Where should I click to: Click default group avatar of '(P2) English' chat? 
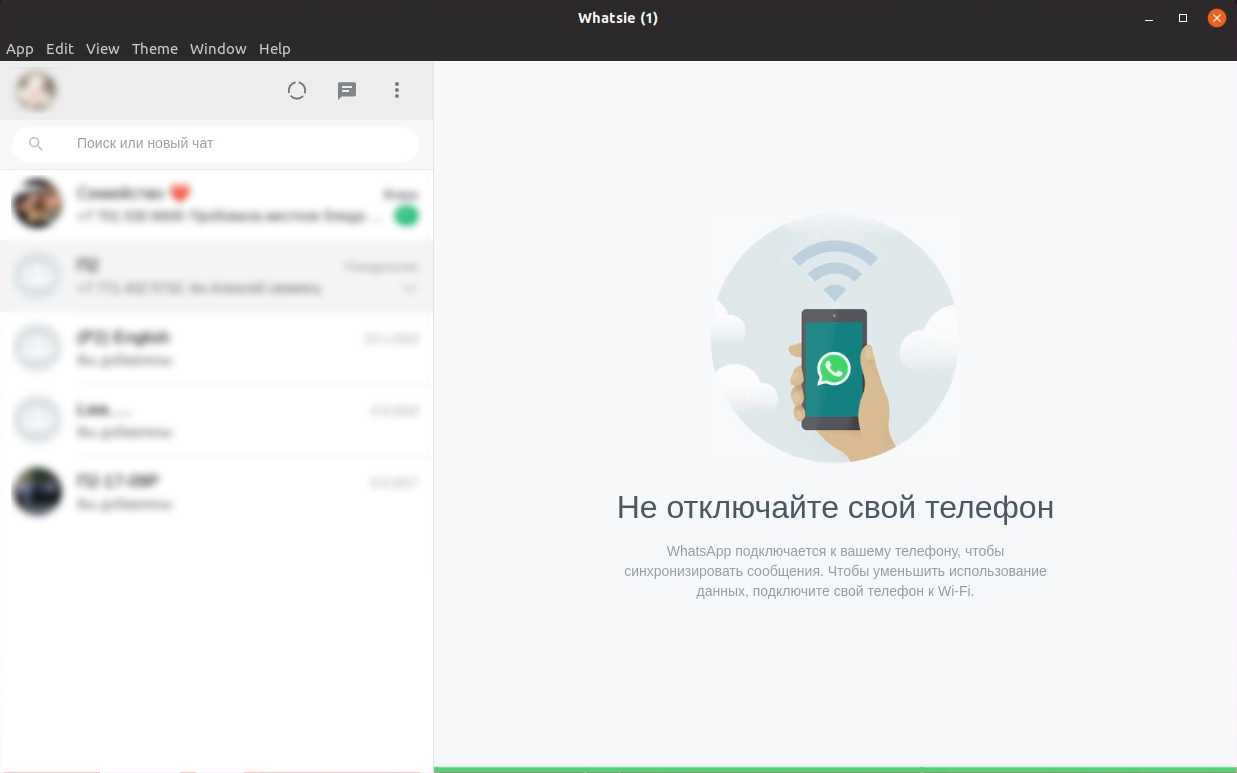pos(37,348)
